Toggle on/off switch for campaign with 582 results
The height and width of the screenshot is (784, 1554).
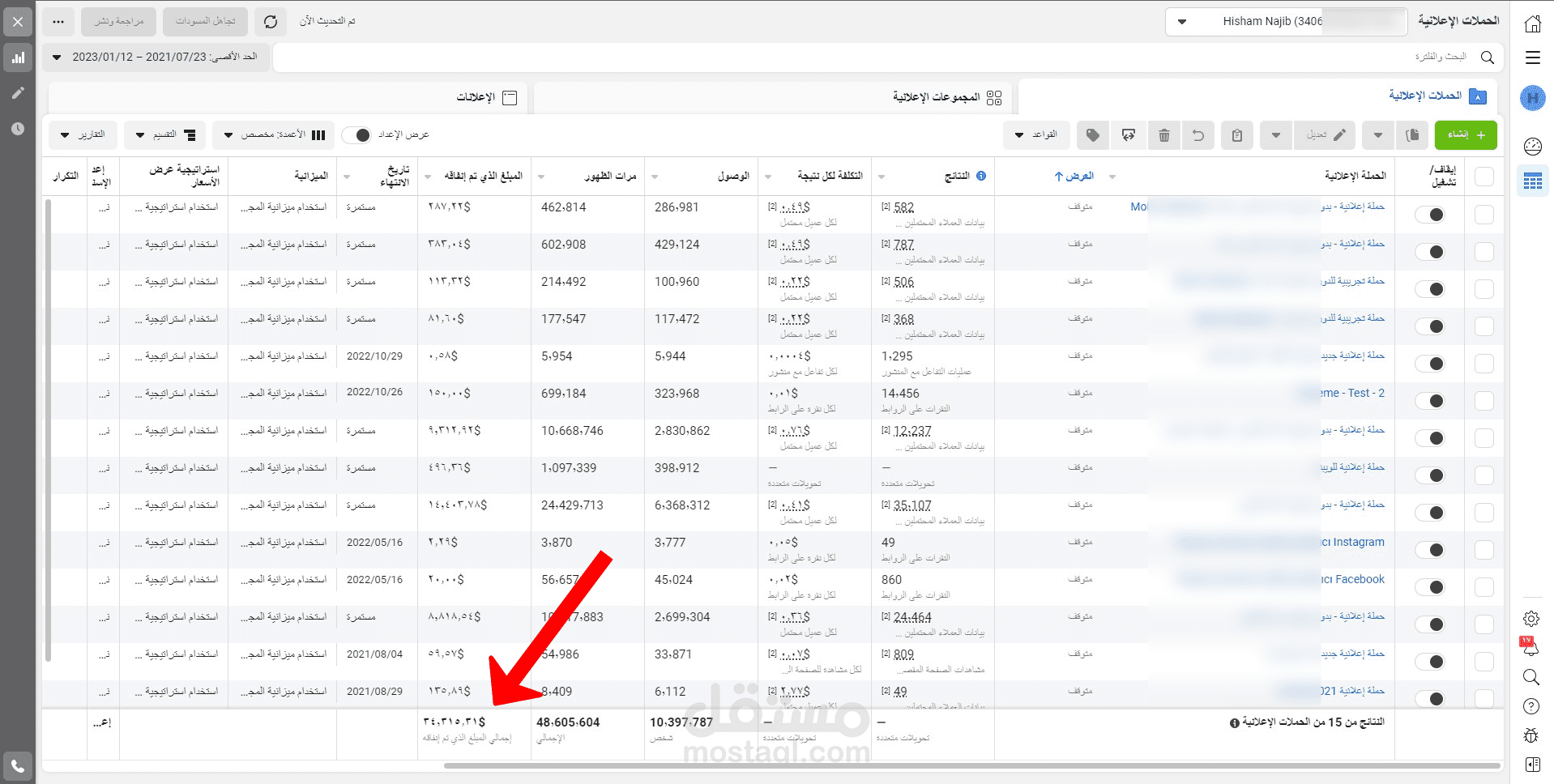pos(1430,215)
